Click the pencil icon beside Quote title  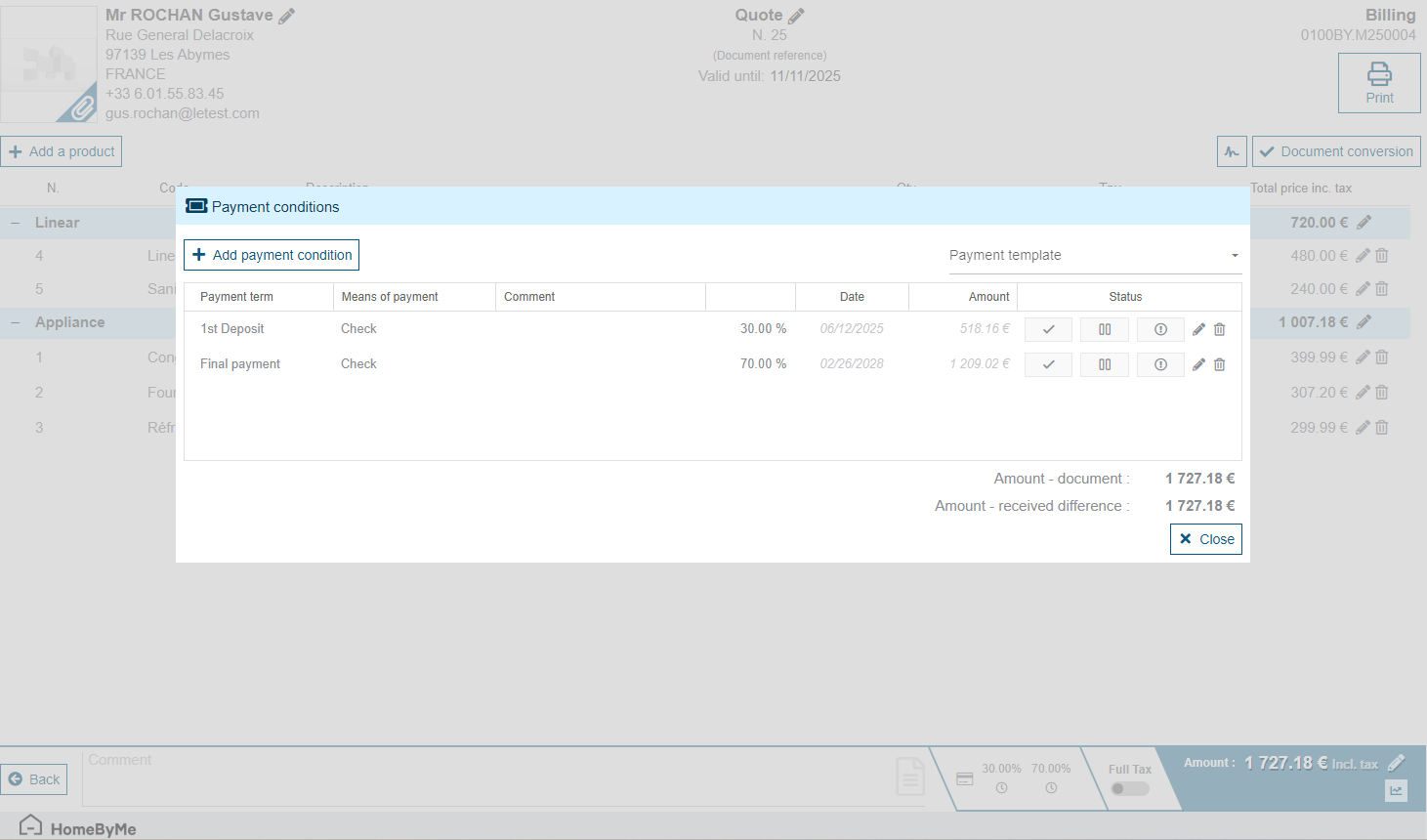point(797,16)
